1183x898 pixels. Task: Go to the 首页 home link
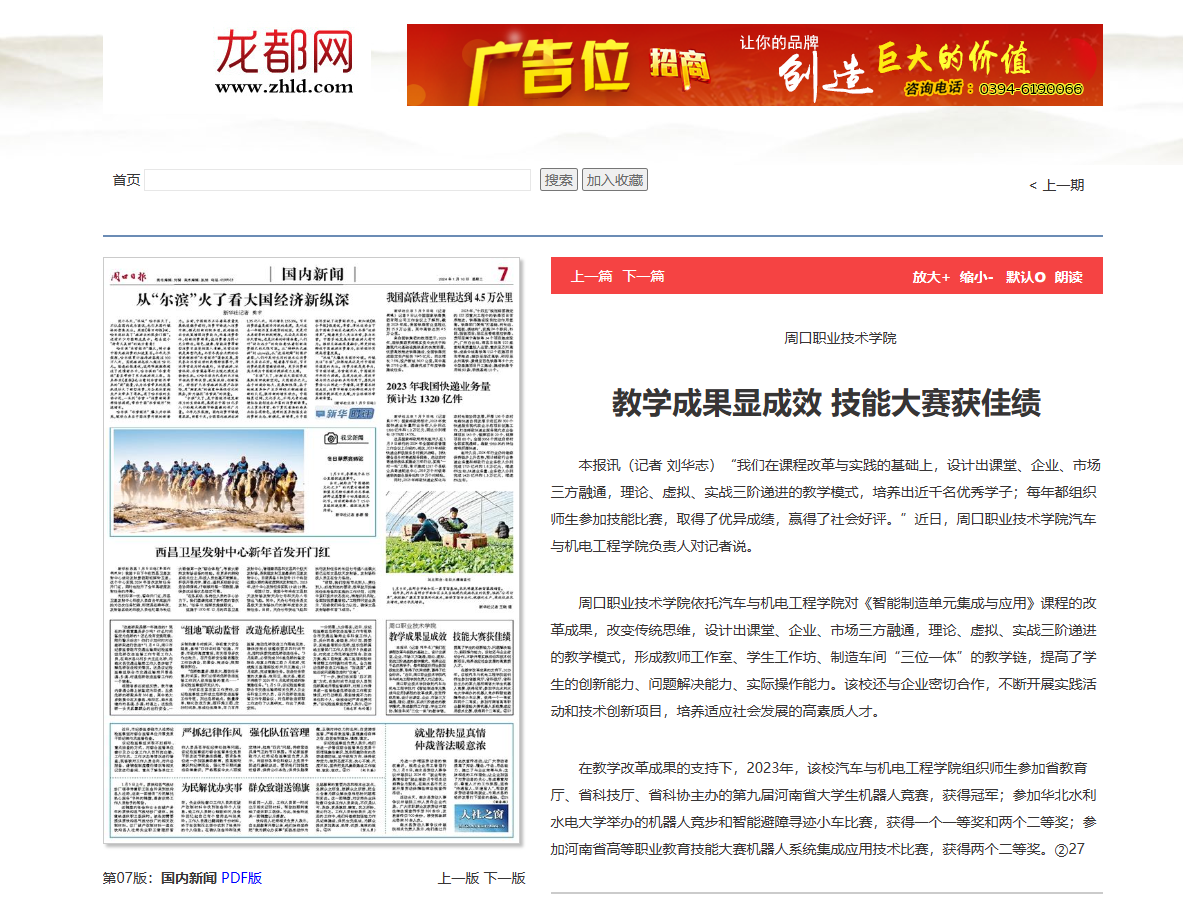coord(126,180)
